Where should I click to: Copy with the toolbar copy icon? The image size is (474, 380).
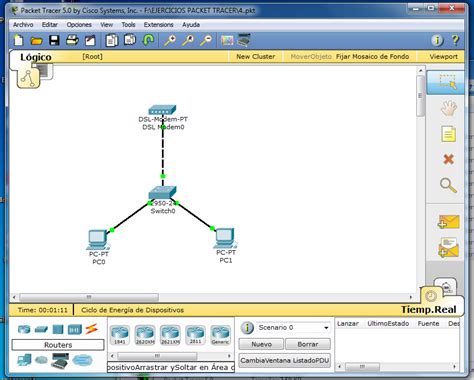coord(112,41)
